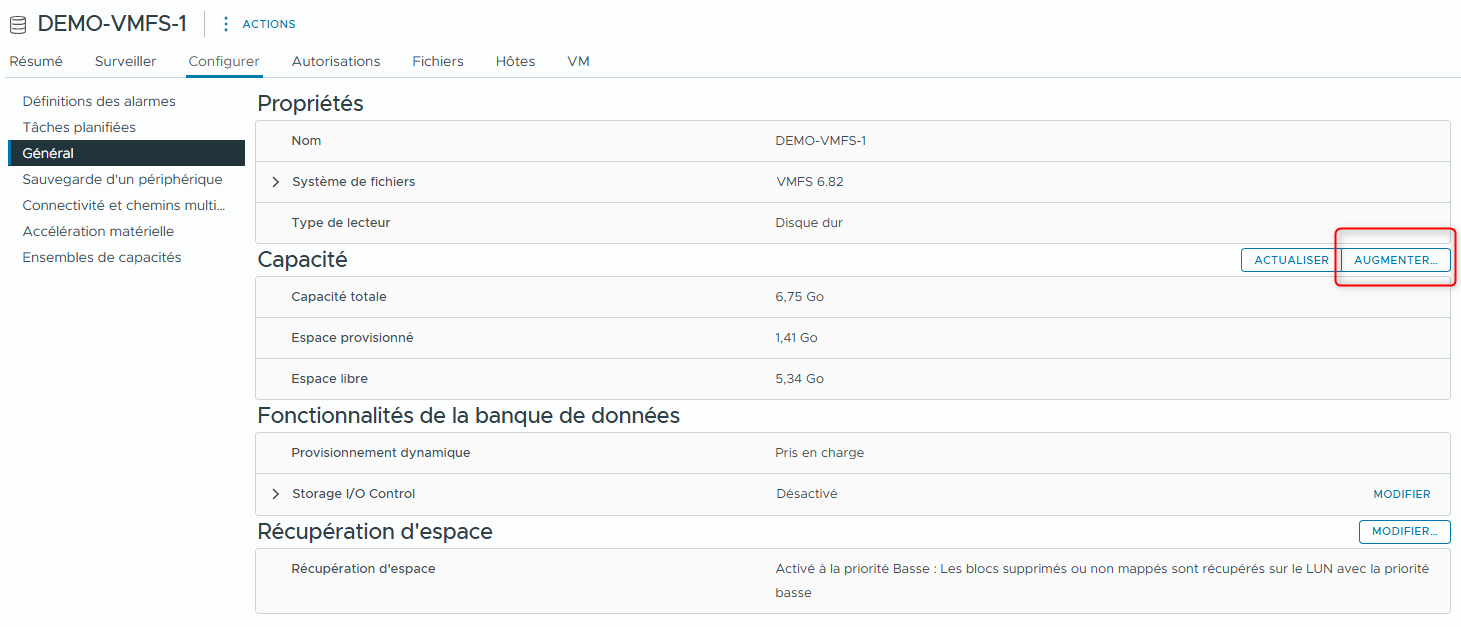Click AUGMENTER to increase datastore capacity

pyautogui.click(x=1394, y=259)
